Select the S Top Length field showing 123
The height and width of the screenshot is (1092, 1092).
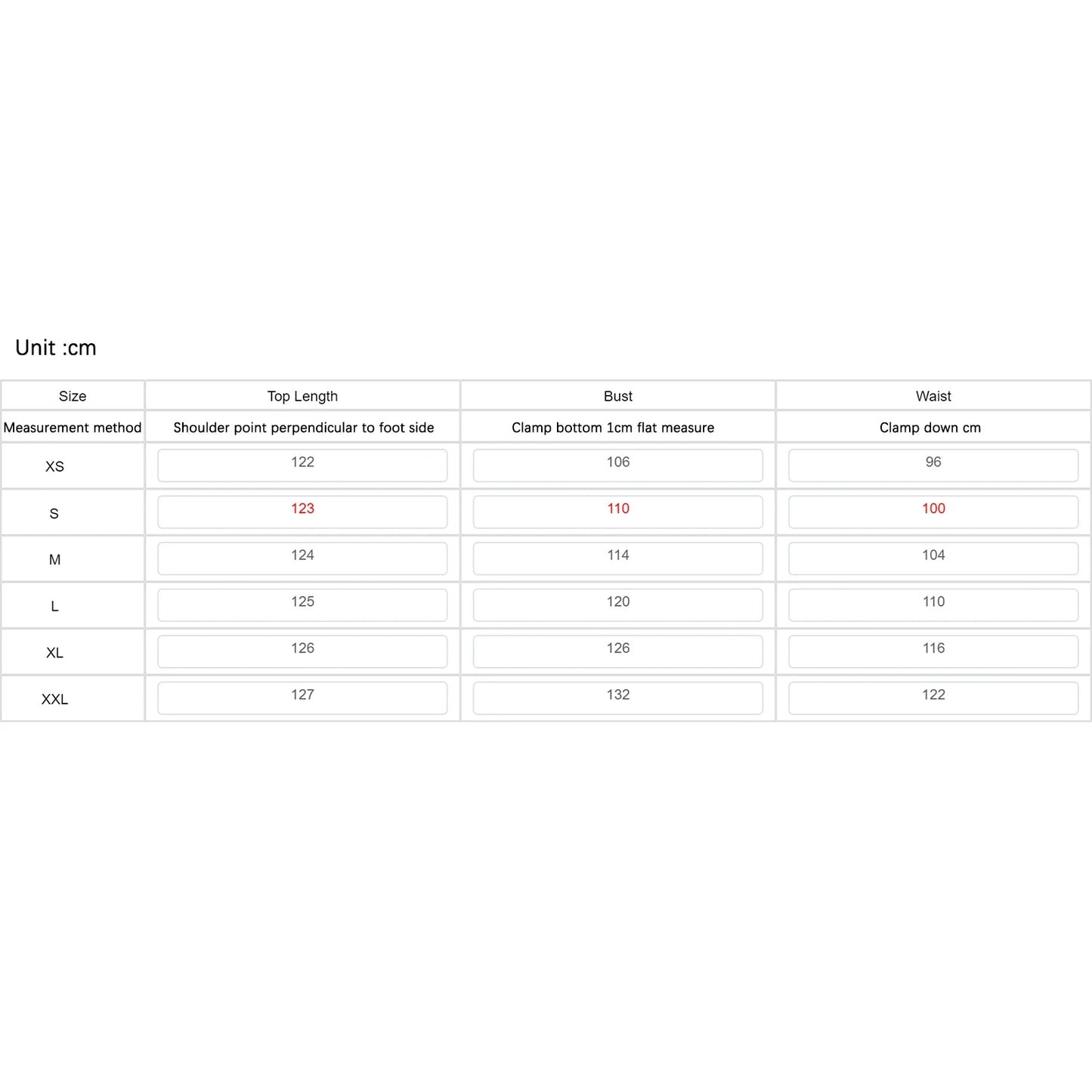point(302,512)
